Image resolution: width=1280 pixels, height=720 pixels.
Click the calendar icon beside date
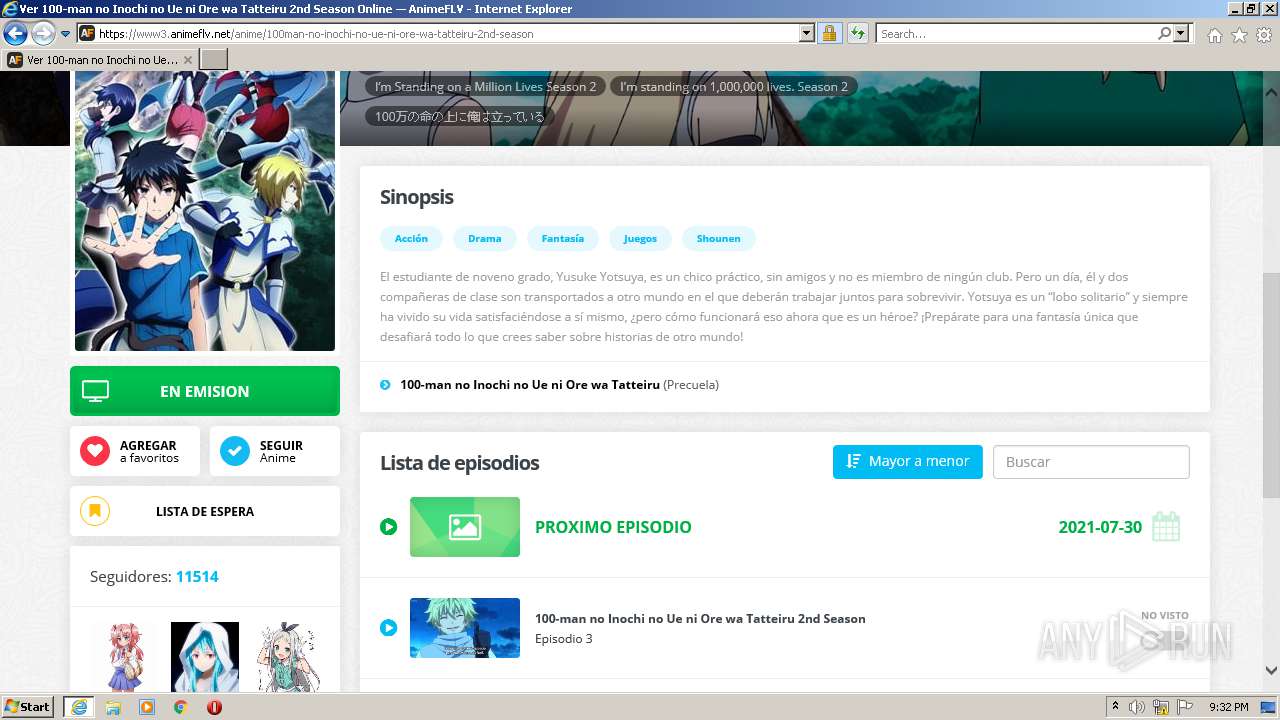(x=1166, y=526)
